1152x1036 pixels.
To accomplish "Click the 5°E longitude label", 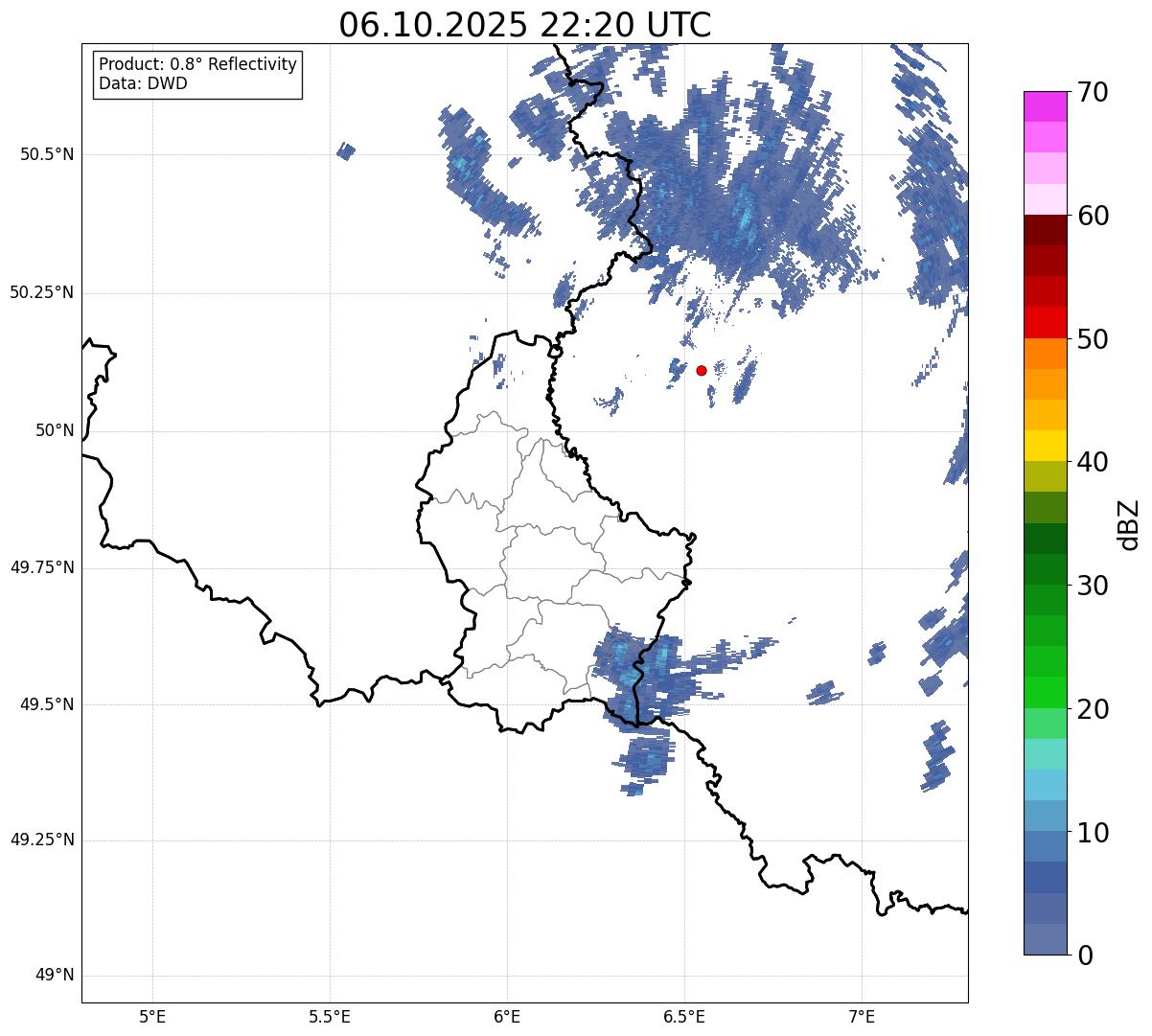I will pyautogui.click(x=152, y=1016).
